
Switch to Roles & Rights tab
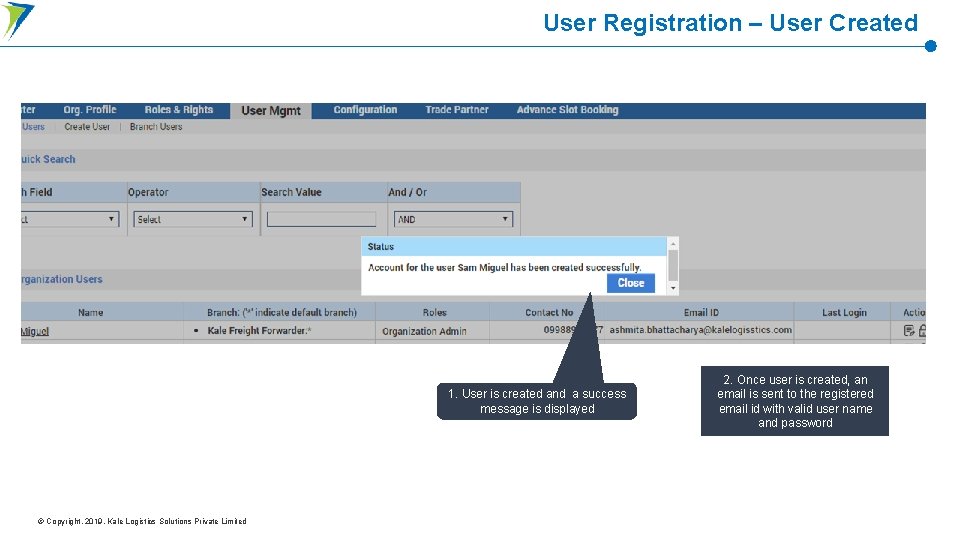(x=179, y=110)
